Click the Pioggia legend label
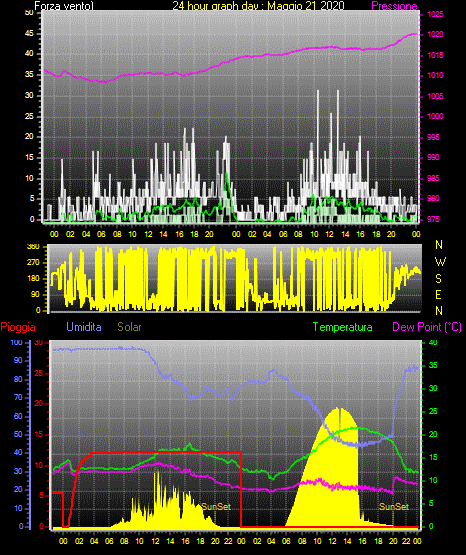This screenshot has height=555, width=466. (18, 327)
